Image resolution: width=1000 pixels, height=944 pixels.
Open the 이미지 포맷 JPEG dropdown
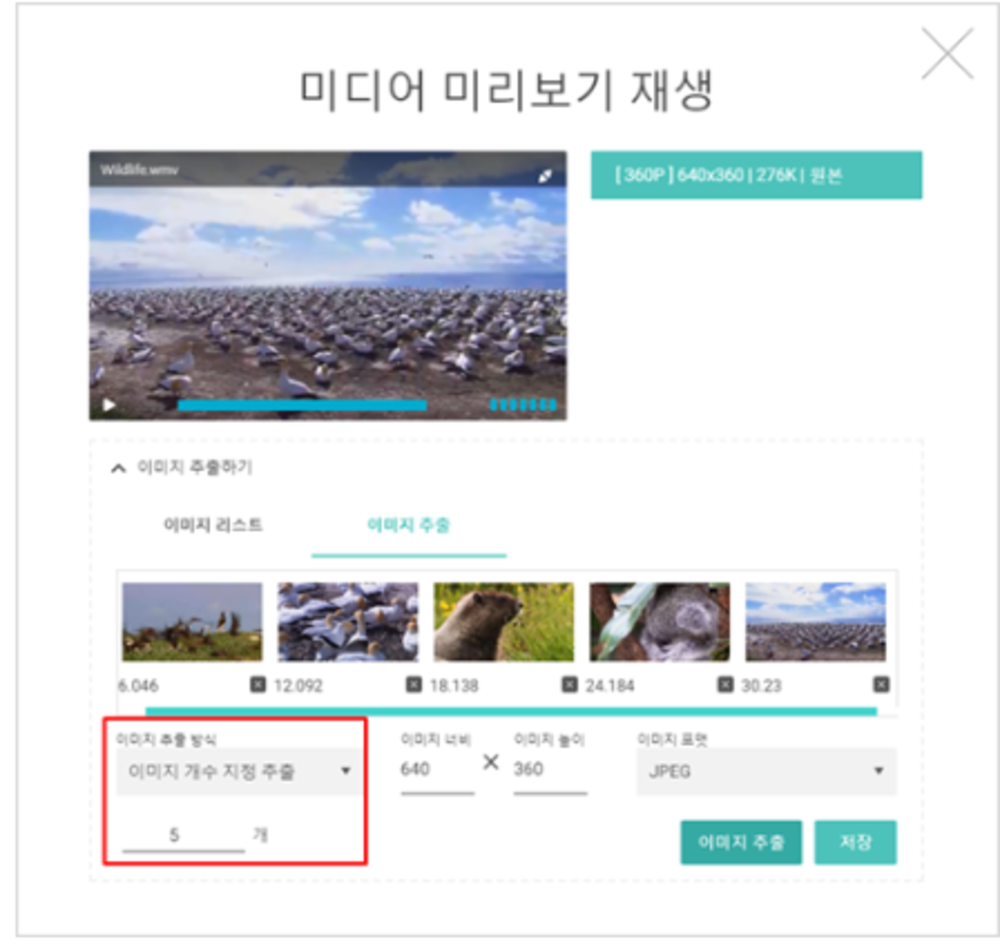pyautogui.click(x=766, y=772)
